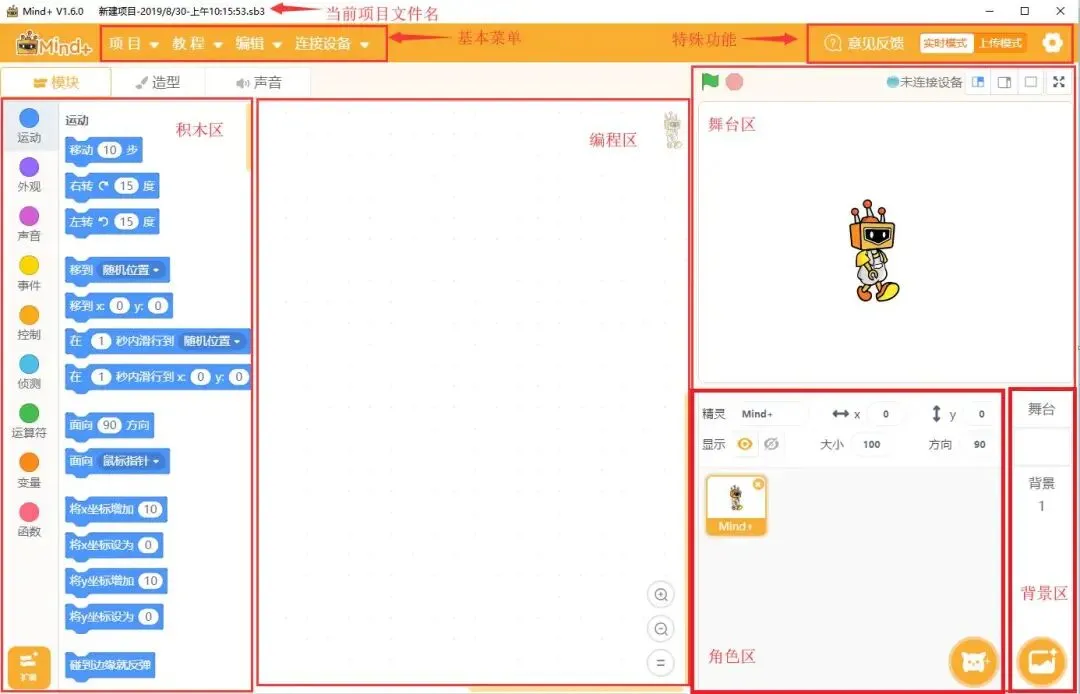The width and height of the screenshot is (1080, 694).
Task: Add a new backdrop image
Action: (1041, 661)
